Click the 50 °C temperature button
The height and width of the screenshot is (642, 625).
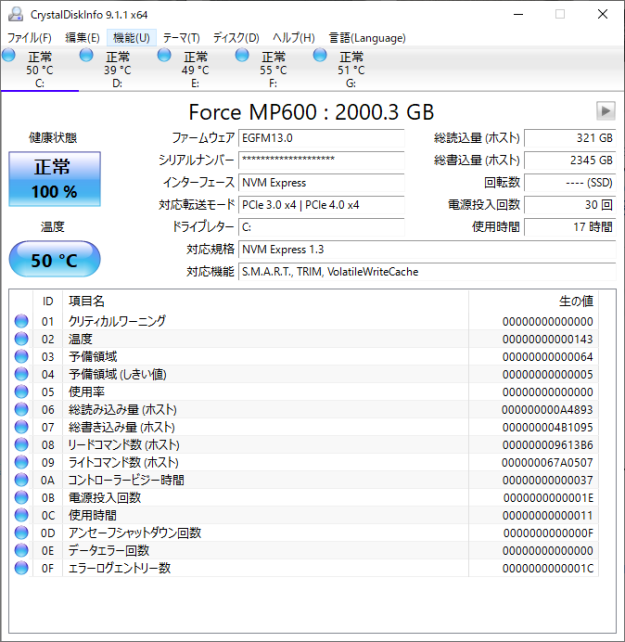[55, 260]
